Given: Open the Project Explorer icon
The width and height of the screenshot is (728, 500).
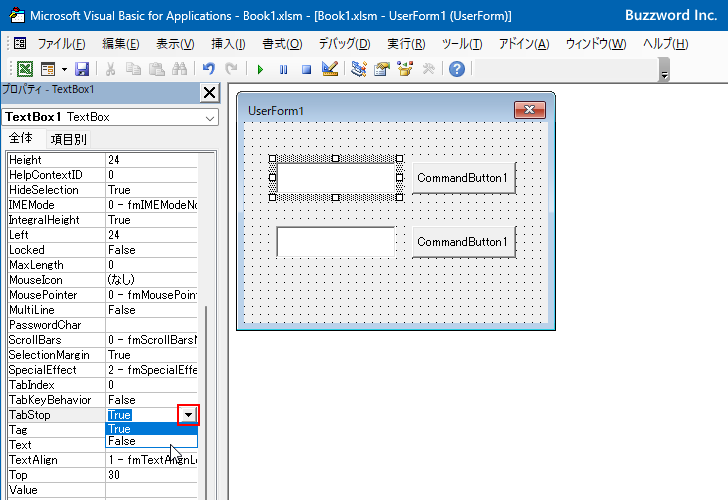Looking at the screenshot, I should point(358,69).
